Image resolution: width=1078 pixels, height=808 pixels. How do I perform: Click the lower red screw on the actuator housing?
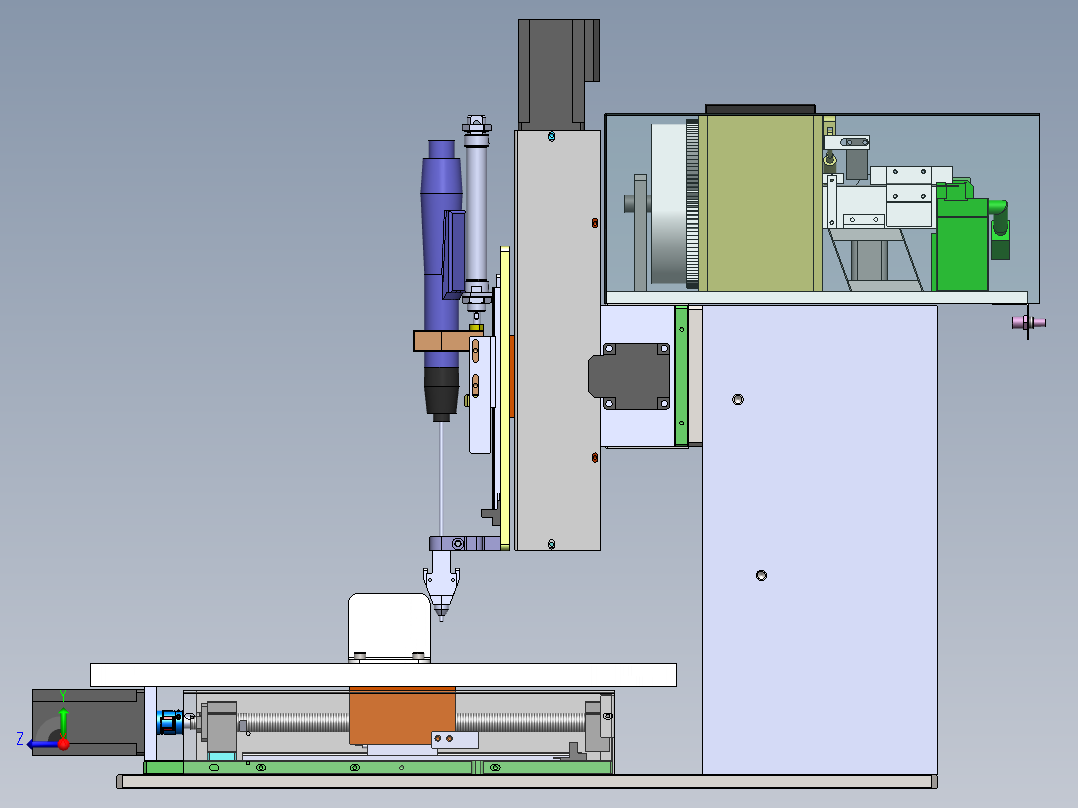pos(595,457)
